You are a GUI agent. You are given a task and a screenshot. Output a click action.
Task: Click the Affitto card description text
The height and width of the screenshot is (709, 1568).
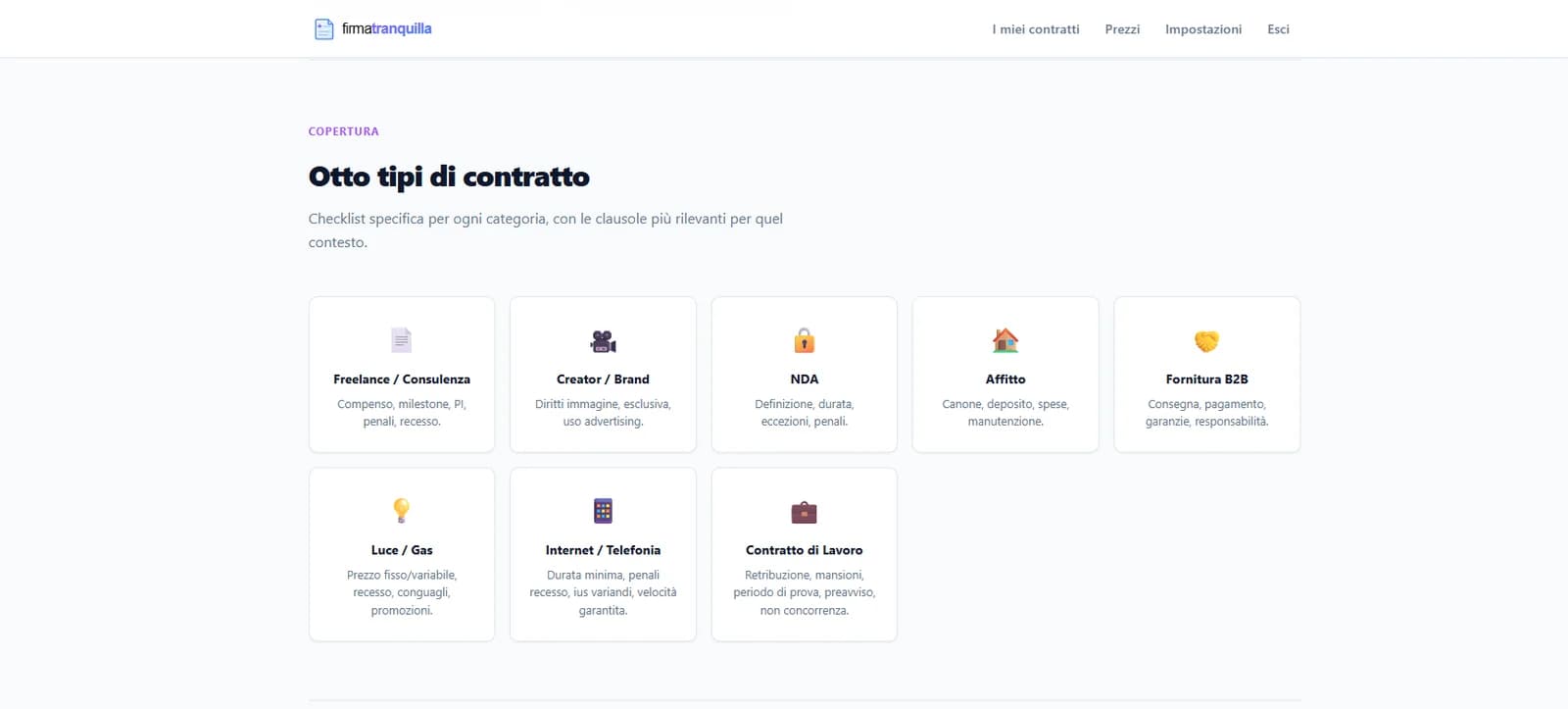(x=1005, y=413)
